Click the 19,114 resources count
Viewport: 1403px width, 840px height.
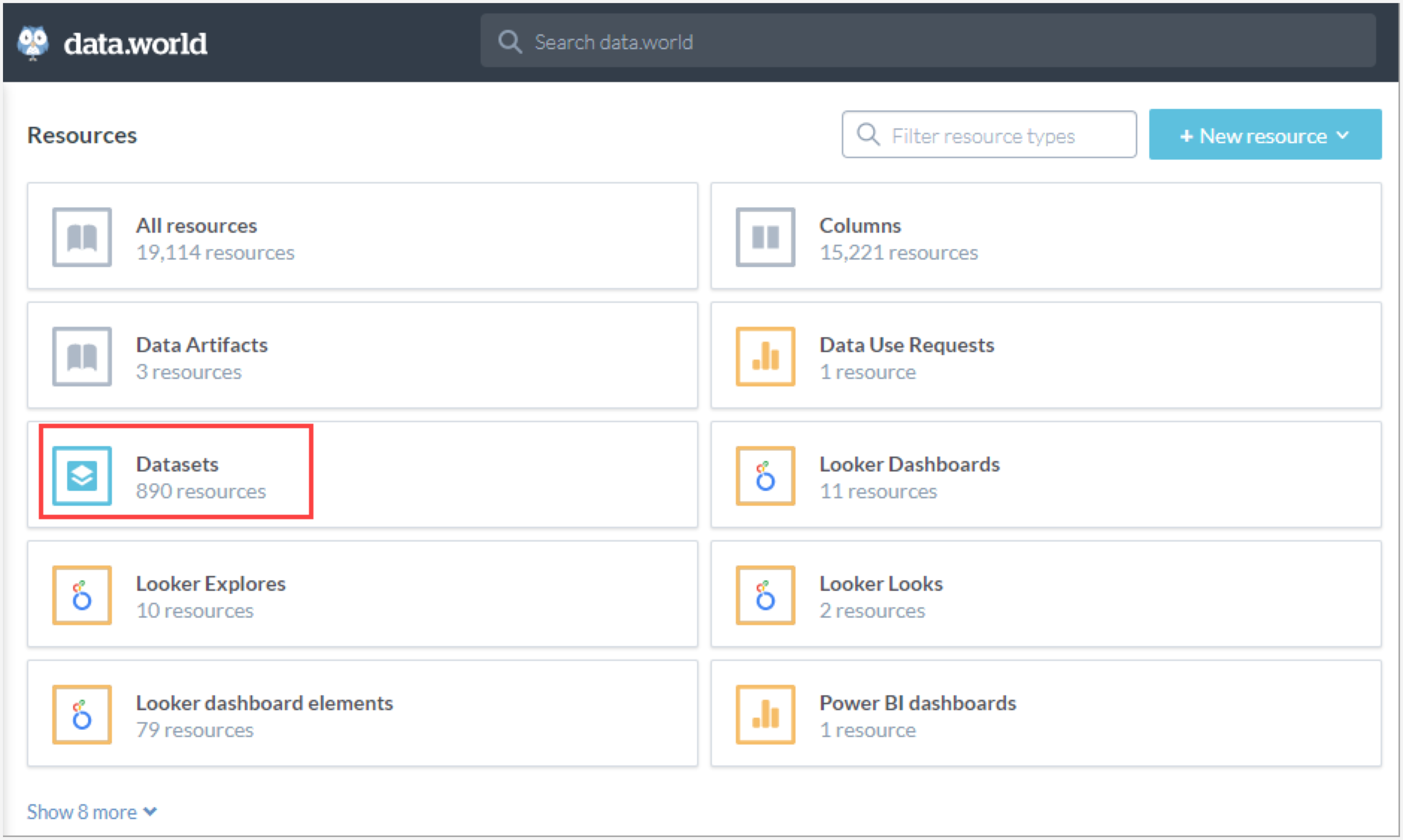(215, 253)
